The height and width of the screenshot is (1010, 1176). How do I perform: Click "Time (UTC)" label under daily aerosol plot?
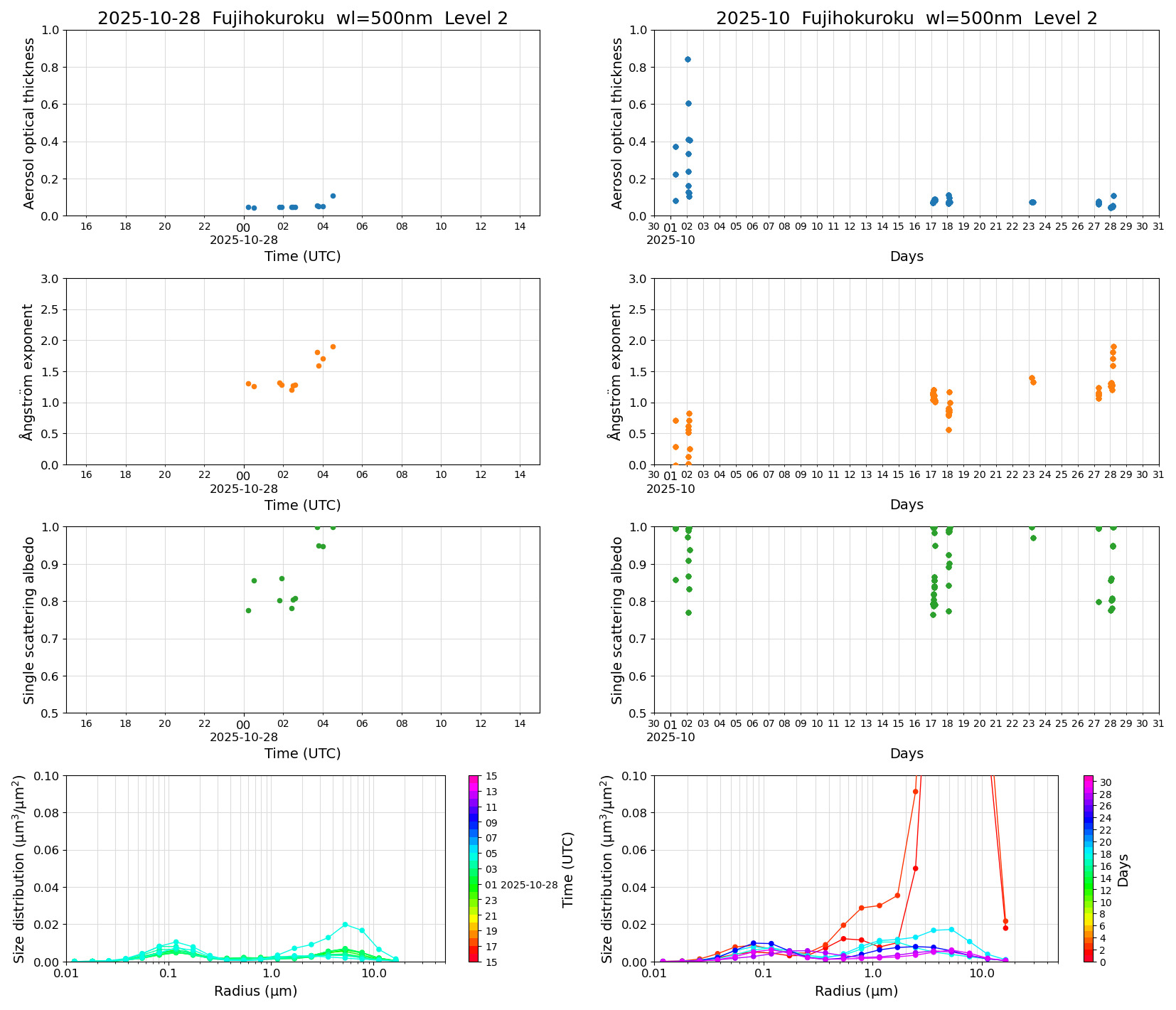302,256
